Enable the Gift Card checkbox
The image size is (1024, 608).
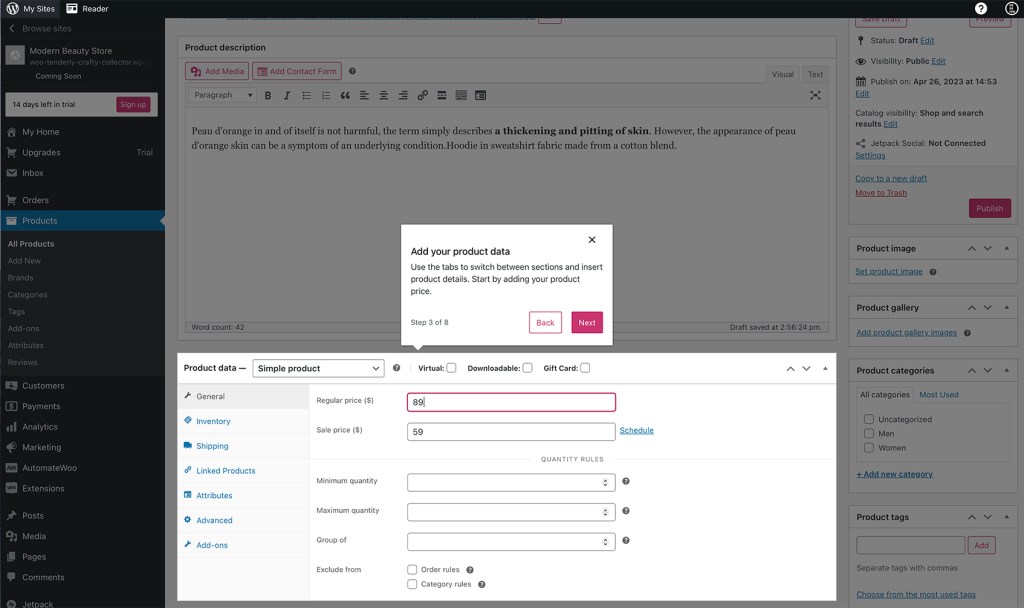[x=585, y=368]
